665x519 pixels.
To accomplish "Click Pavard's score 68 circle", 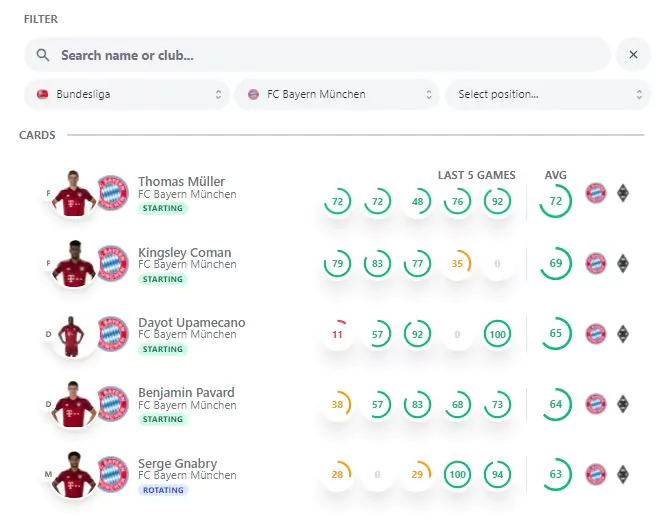I will [457, 404].
